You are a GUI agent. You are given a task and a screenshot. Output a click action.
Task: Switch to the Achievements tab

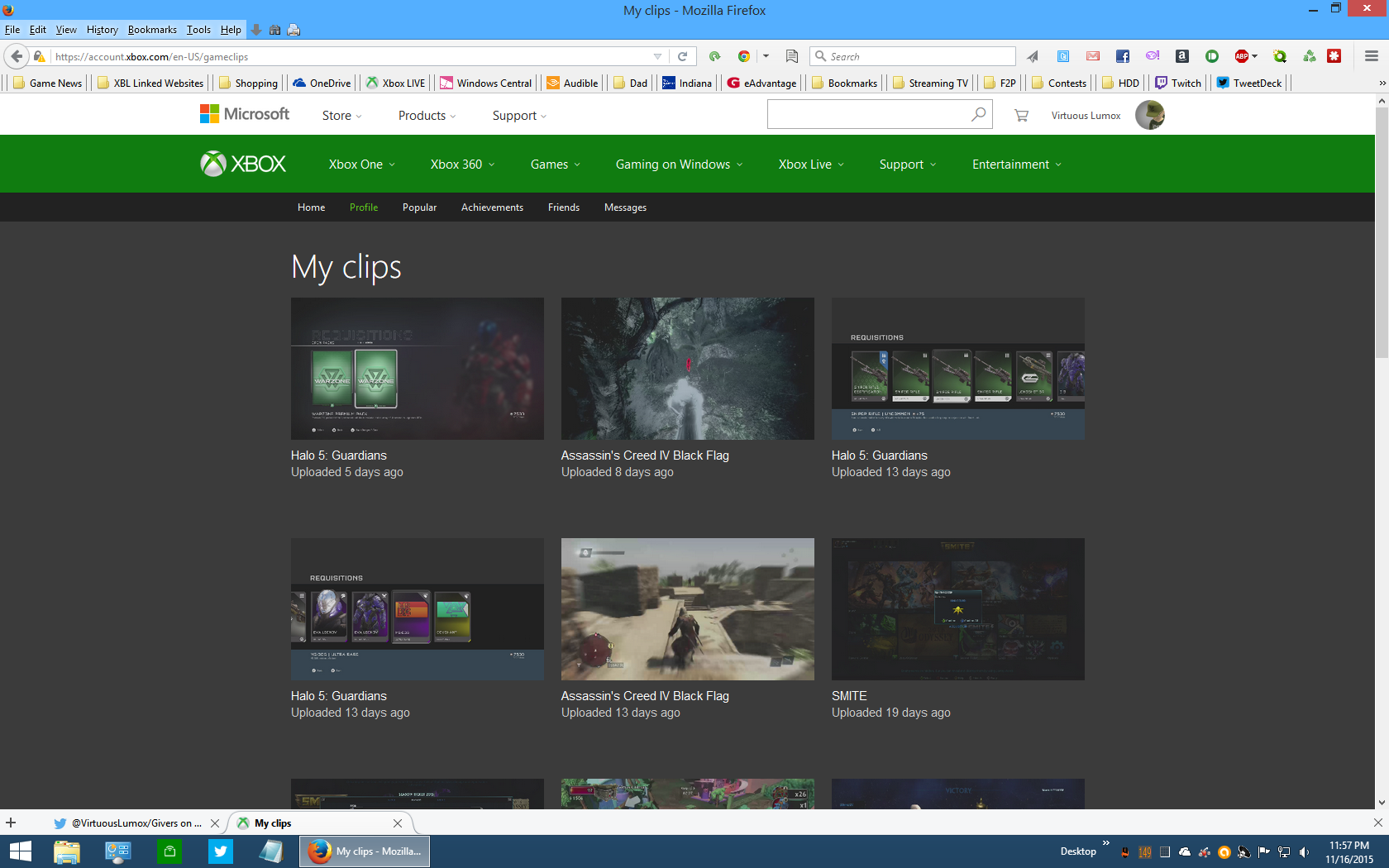point(492,207)
